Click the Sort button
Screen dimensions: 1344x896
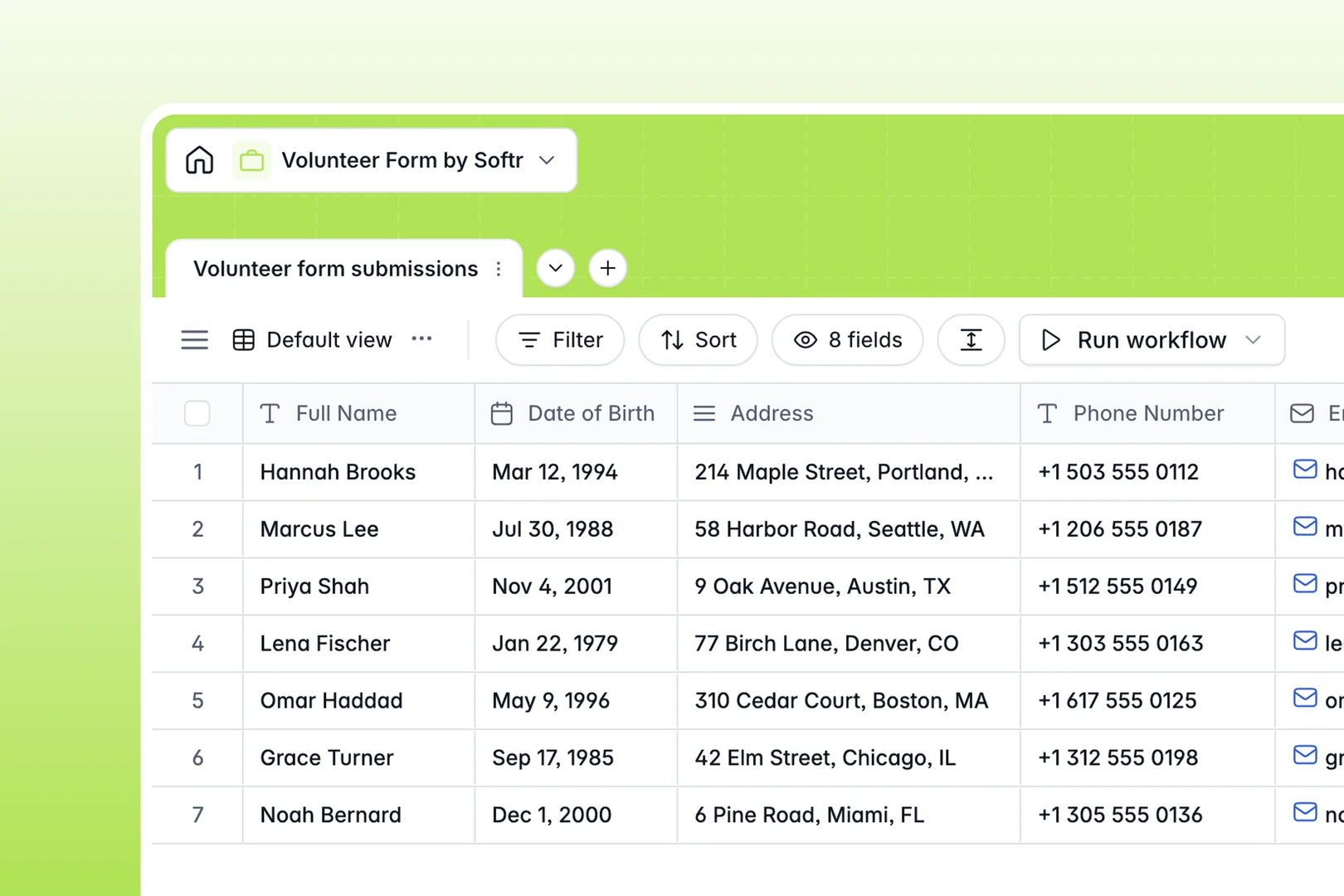pos(698,340)
